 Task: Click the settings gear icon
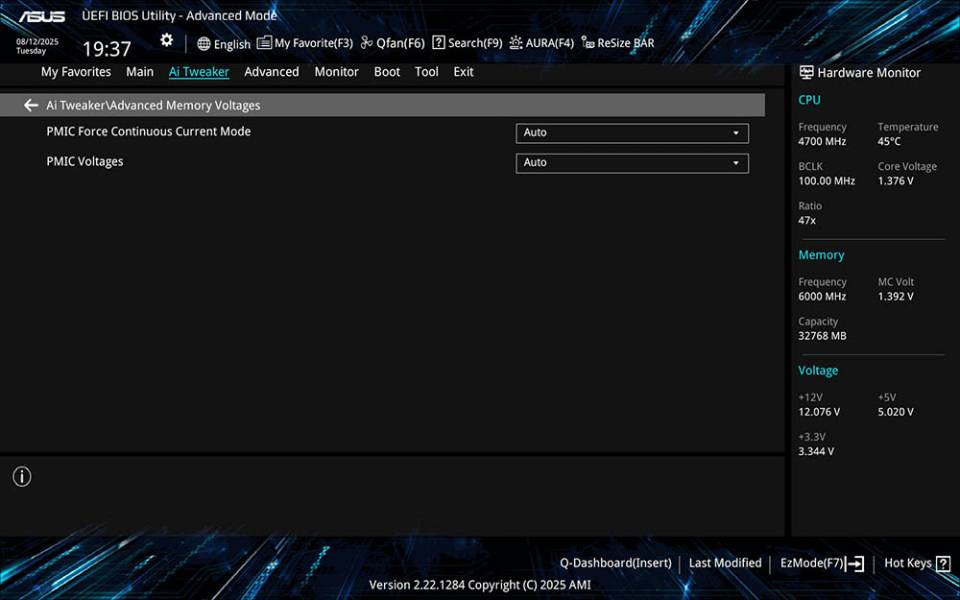(166, 39)
